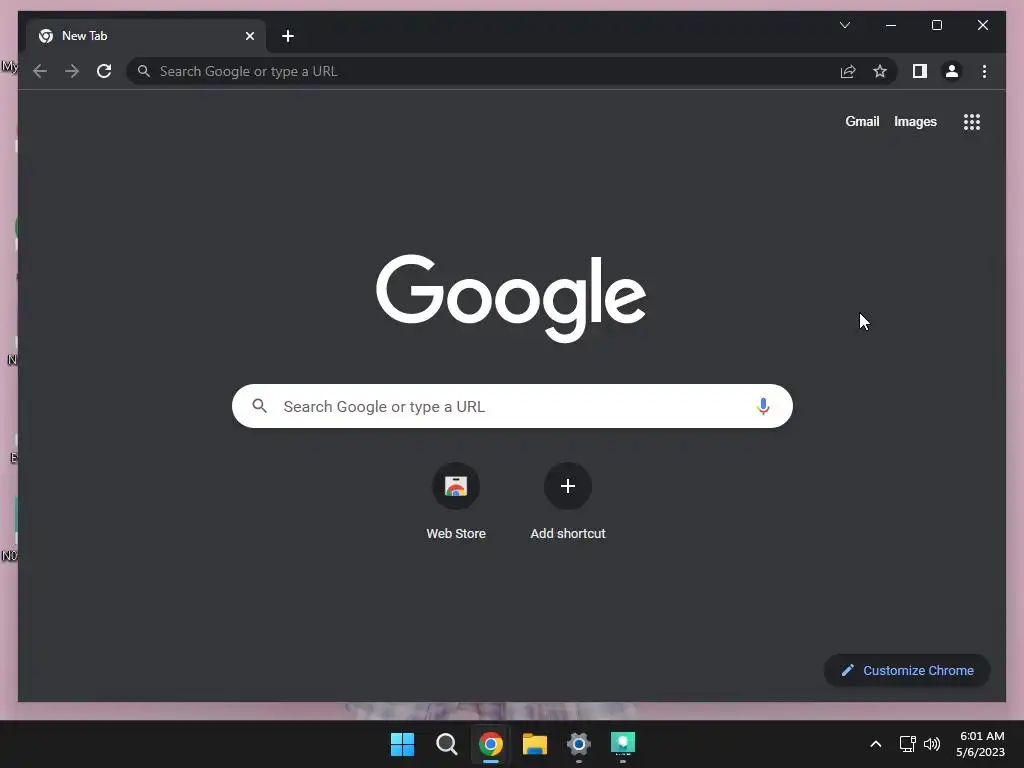Open the Windows Start menu
The height and width of the screenshot is (768, 1024).
point(402,744)
